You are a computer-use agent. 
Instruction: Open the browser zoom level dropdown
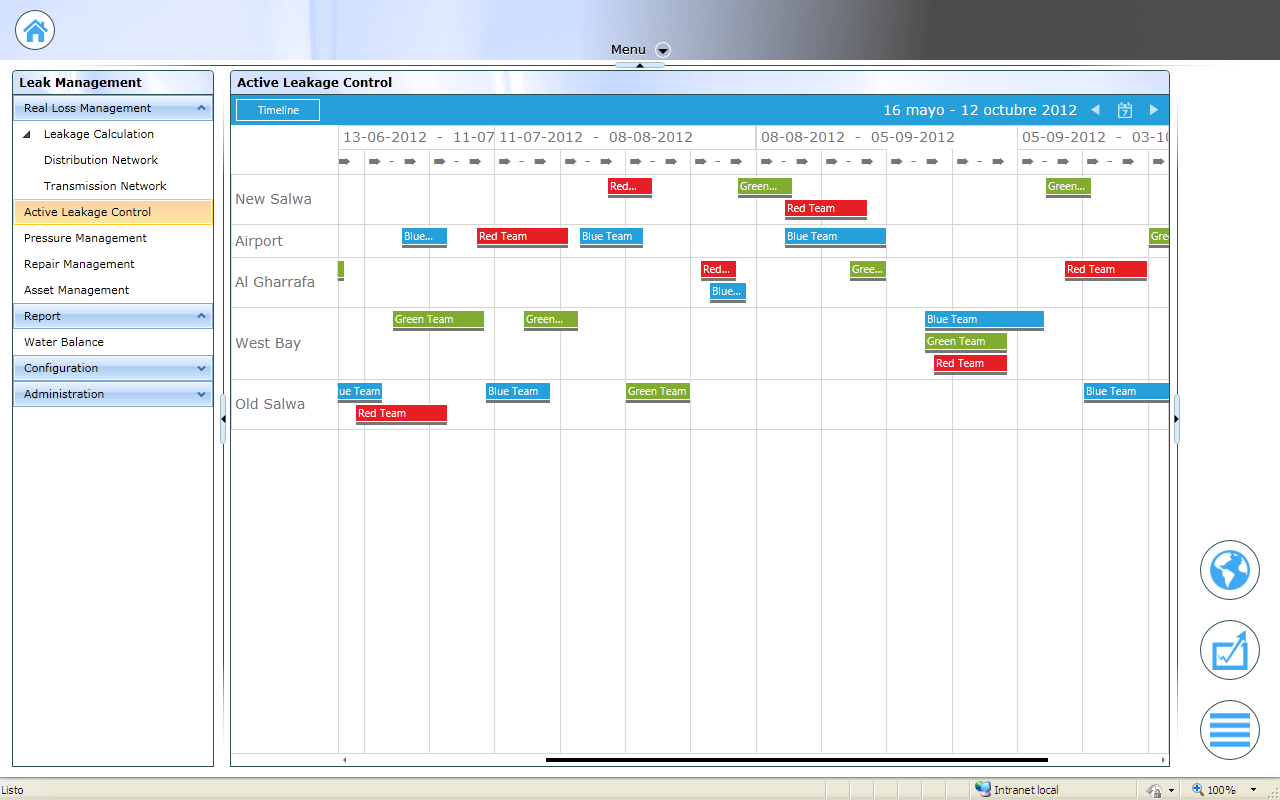click(x=1253, y=790)
